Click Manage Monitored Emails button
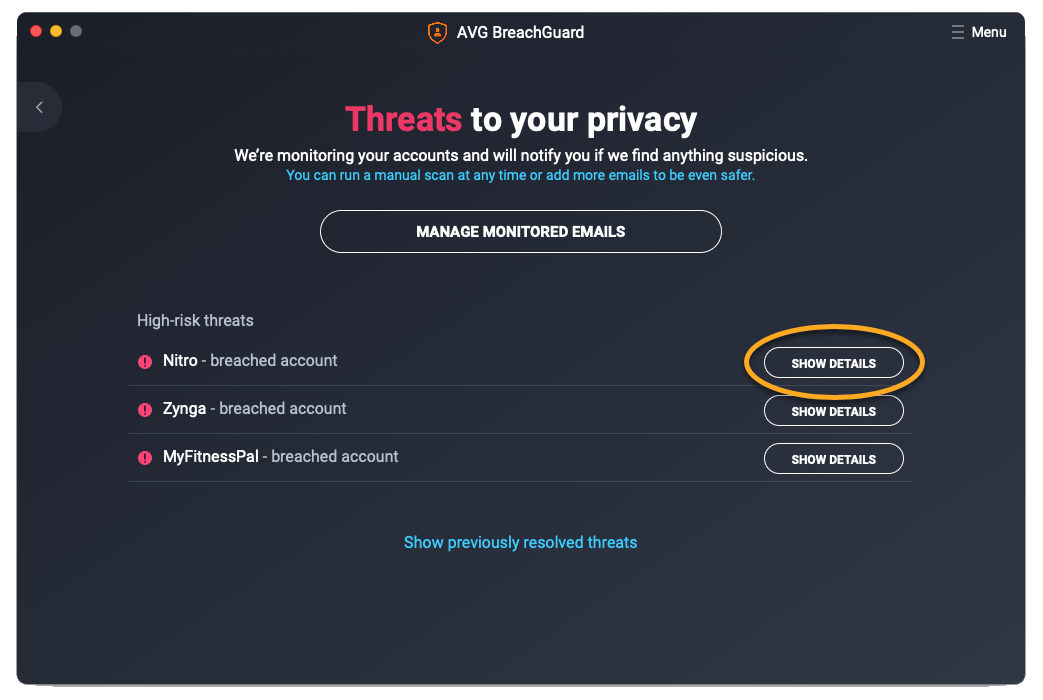This screenshot has width=1043, height=700. coord(520,232)
